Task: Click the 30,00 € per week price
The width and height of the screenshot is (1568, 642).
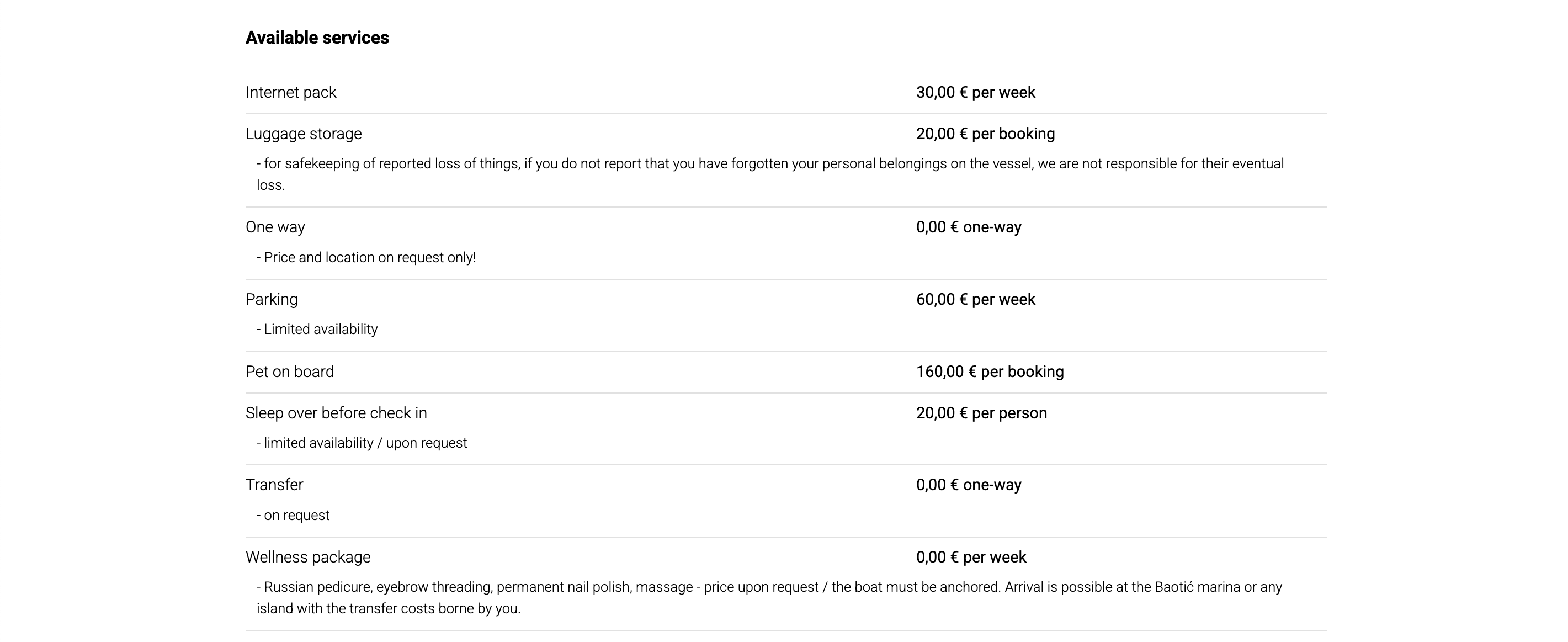Action: [975, 93]
